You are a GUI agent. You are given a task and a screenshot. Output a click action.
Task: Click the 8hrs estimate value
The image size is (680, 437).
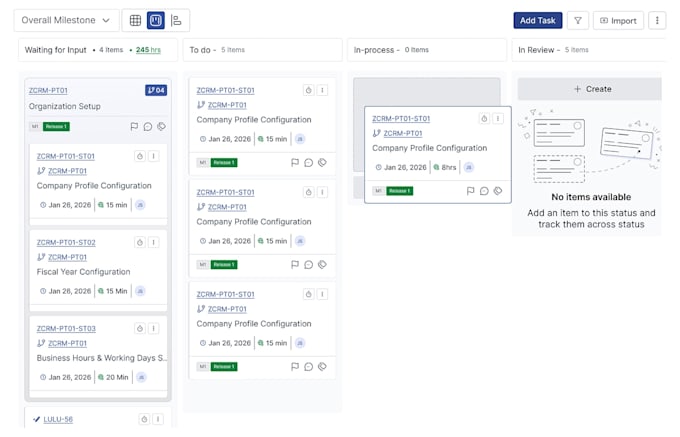pyautogui.click(x=449, y=167)
